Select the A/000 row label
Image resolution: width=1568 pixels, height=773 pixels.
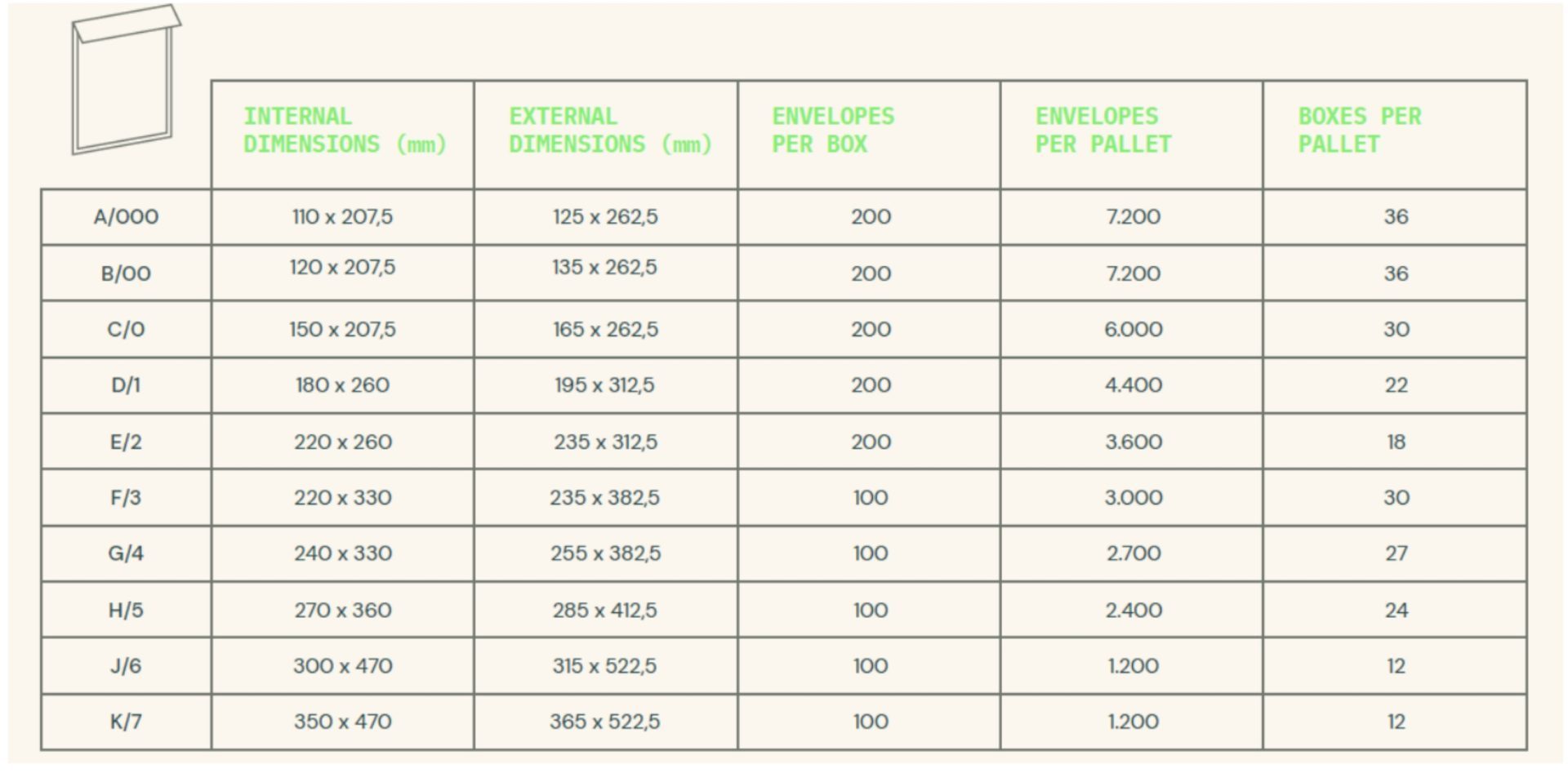[126, 217]
